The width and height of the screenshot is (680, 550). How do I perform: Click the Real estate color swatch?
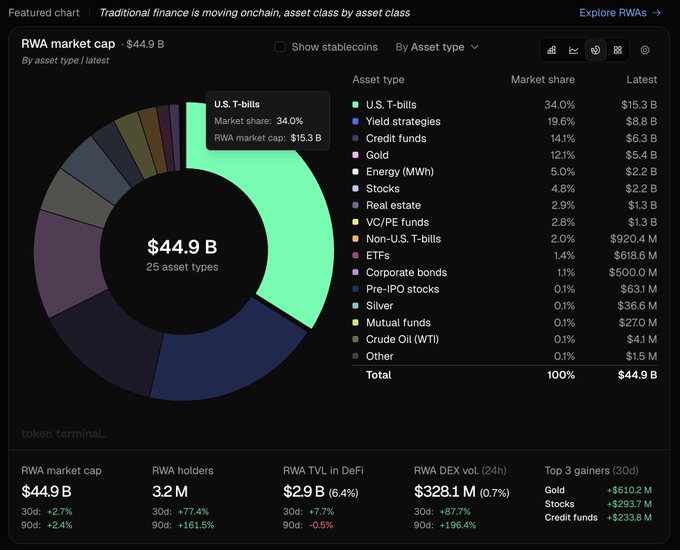tap(356, 205)
